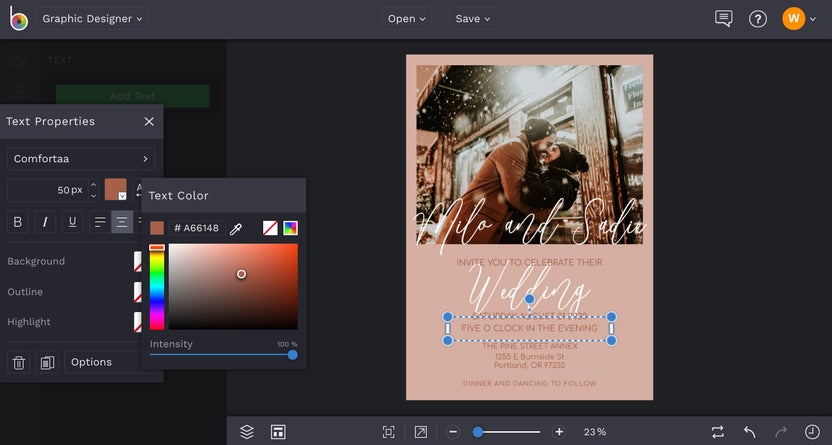
Task: Select 'THE PINE STREET ANNEX' text
Action: tap(530, 346)
